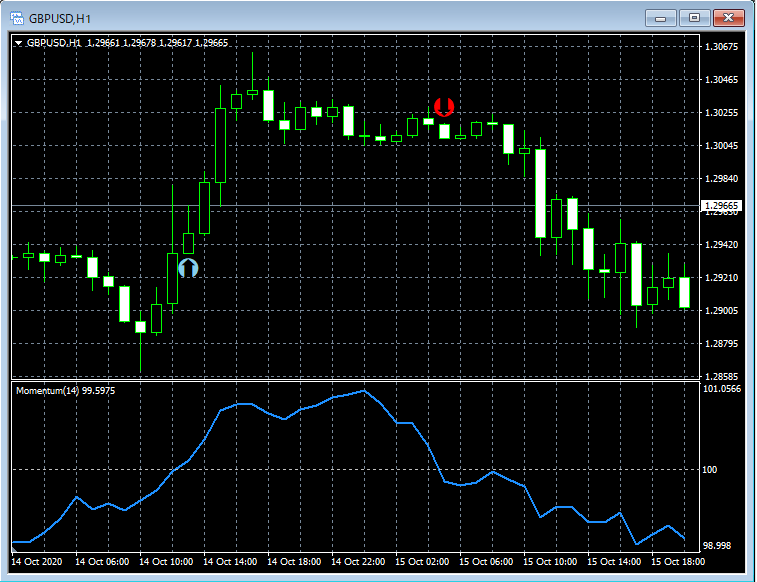Click the 14 Oct 14:00 time label
757x582 pixels.
(x=230, y=562)
